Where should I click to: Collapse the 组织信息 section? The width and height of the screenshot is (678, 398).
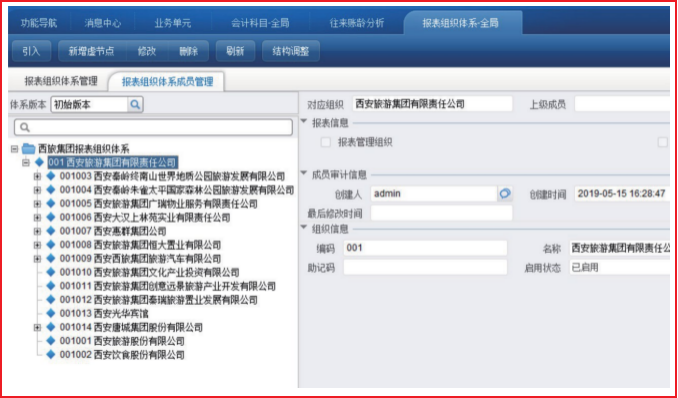304,228
